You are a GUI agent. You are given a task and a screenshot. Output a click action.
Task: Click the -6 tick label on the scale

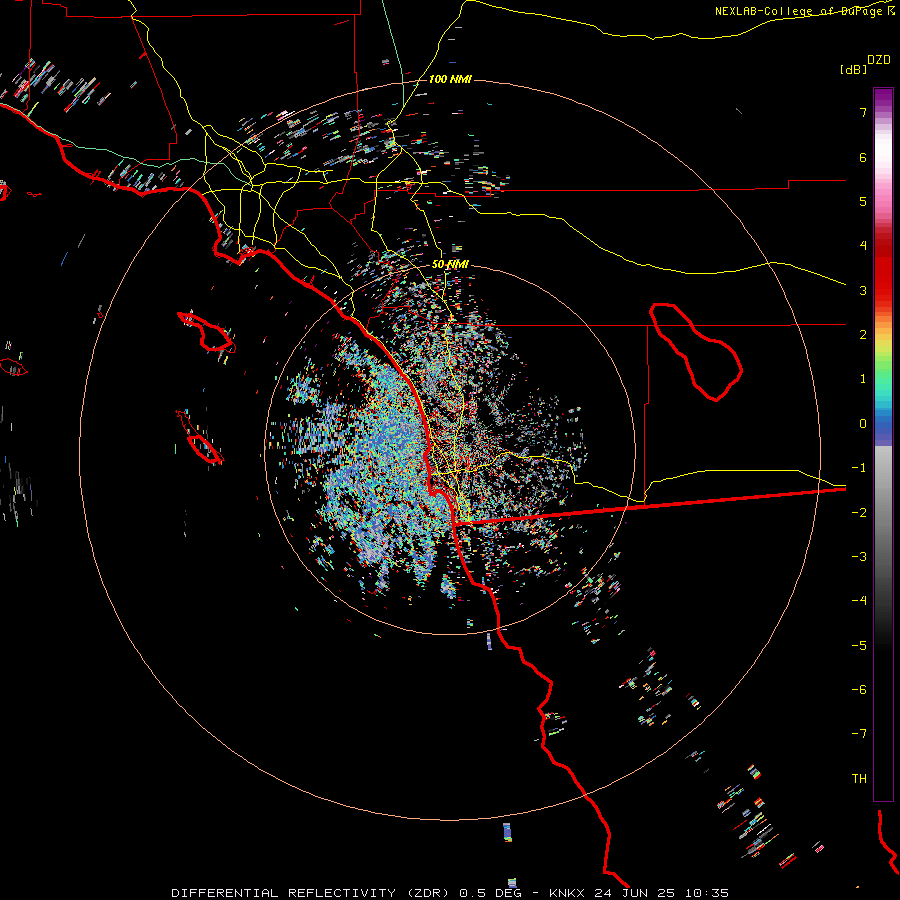click(x=859, y=690)
